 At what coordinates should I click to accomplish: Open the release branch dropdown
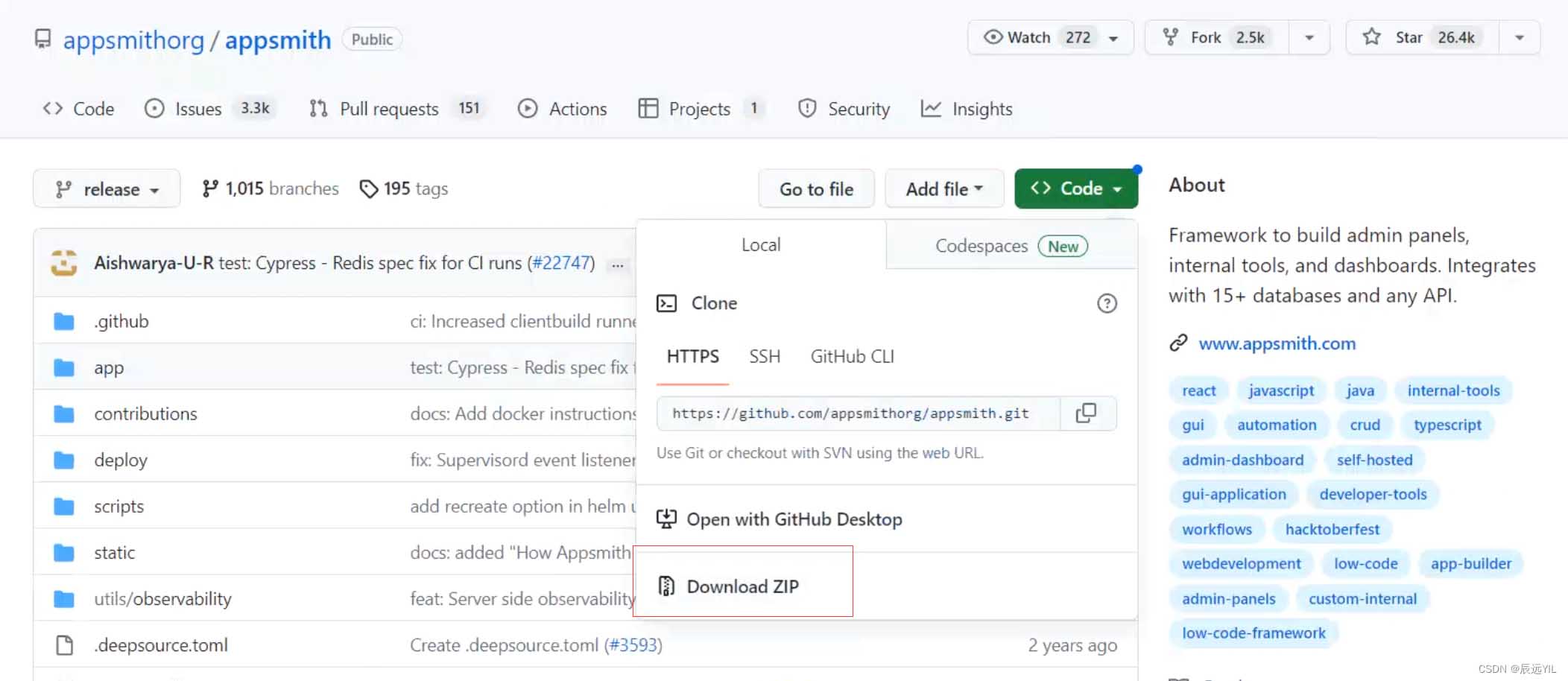click(x=107, y=189)
